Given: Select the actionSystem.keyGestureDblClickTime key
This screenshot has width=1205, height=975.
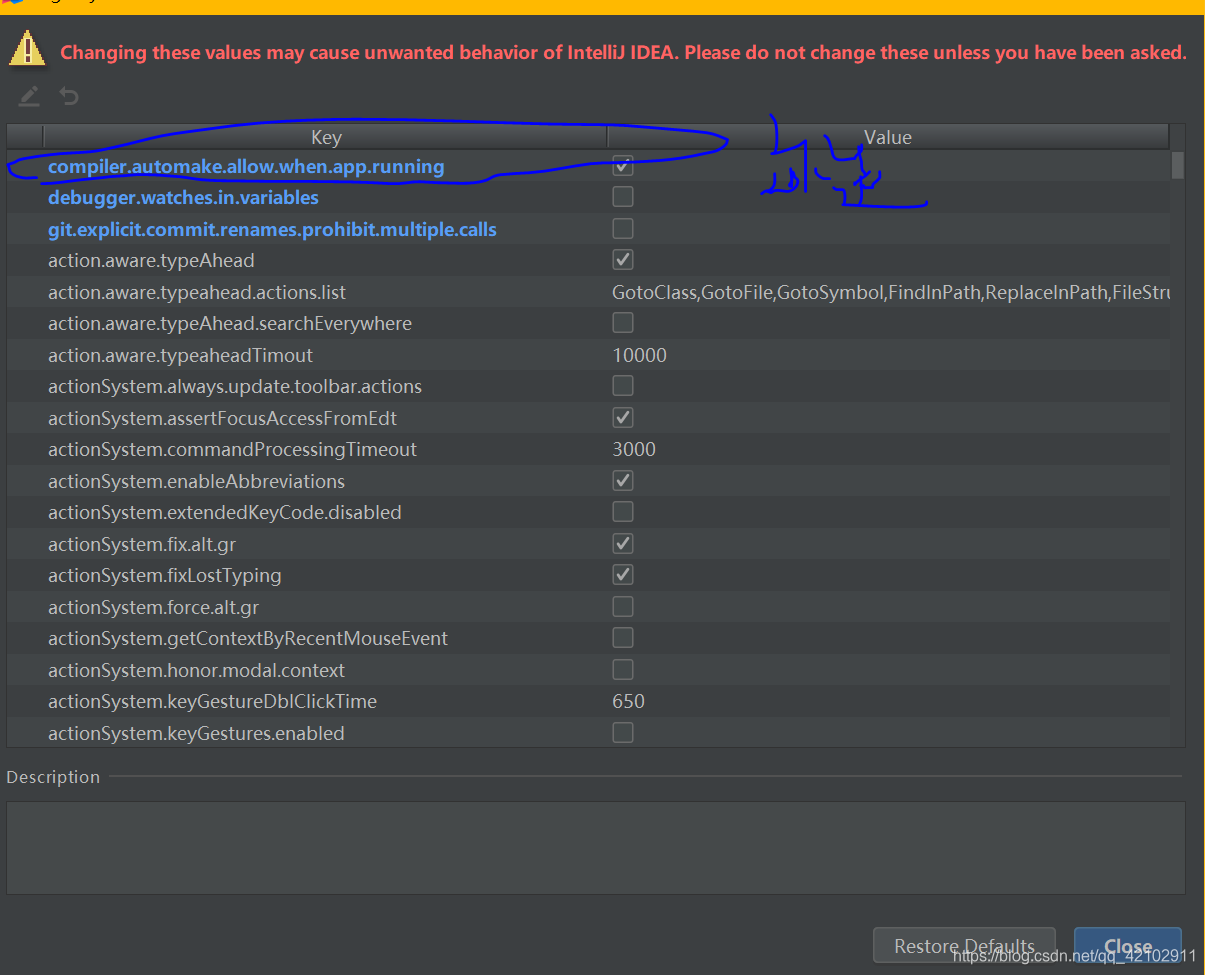Looking at the screenshot, I should pyautogui.click(x=212, y=701).
